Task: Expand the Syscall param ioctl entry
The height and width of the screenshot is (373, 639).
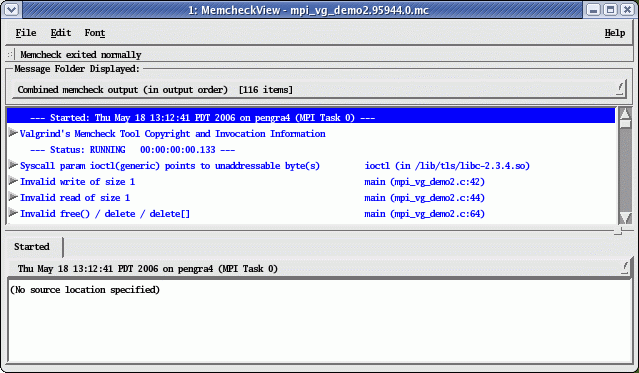Action: pos(13,165)
